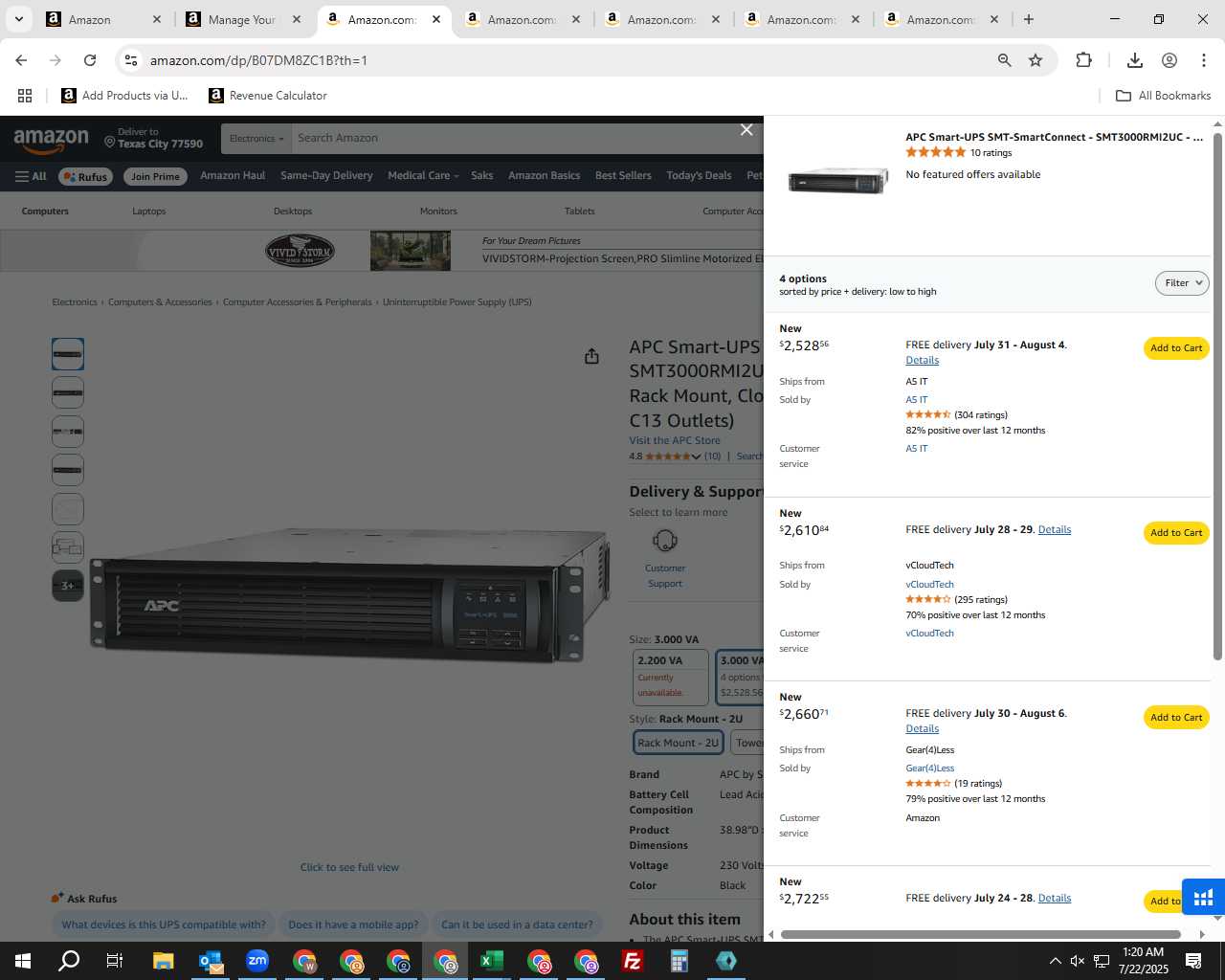The image size is (1225, 980).
Task: Show hidden system tray icons
Action: coord(1055,961)
